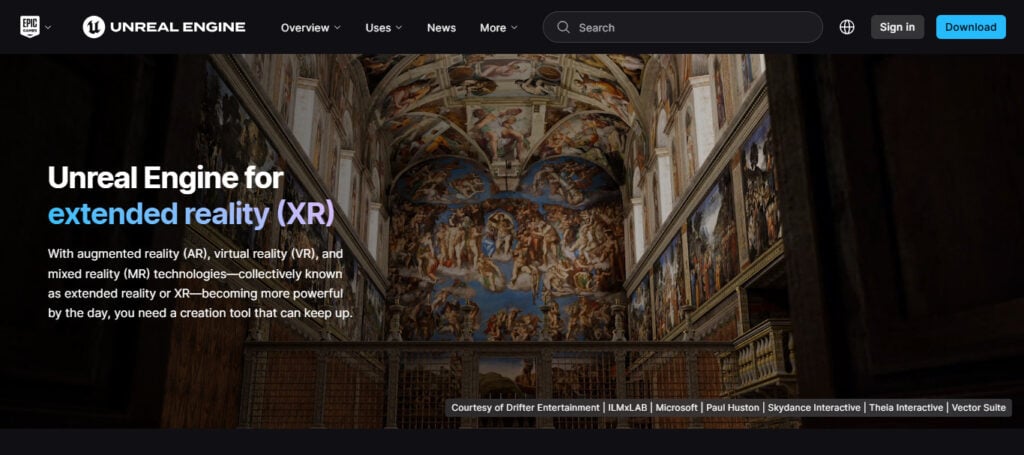
Task: Click the 'Vector Suite' credit text
Action: [978, 407]
